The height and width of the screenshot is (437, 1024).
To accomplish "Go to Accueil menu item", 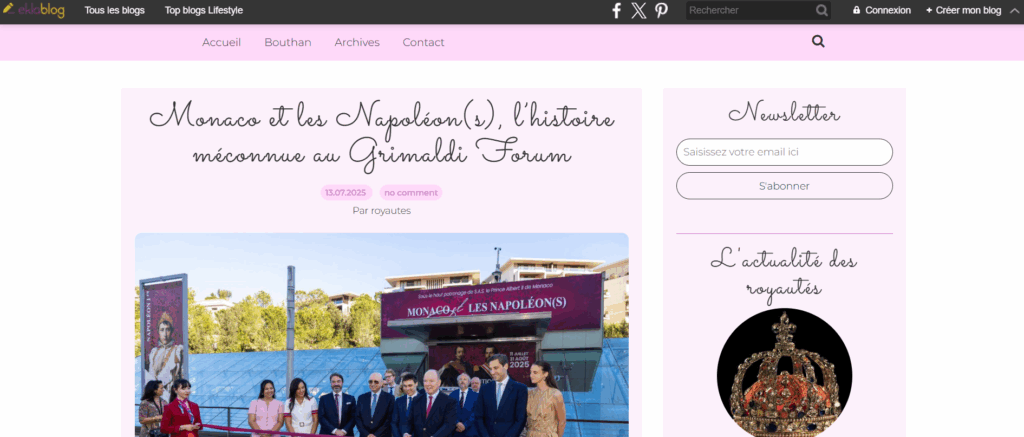I will [x=221, y=42].
